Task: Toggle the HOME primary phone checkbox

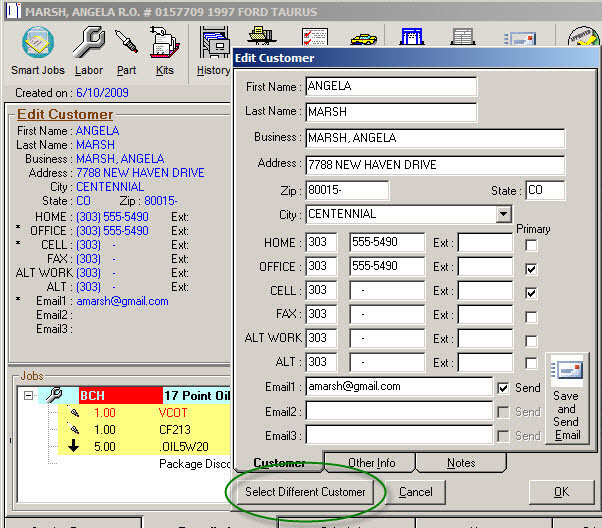Action: (x=532, y=244)
